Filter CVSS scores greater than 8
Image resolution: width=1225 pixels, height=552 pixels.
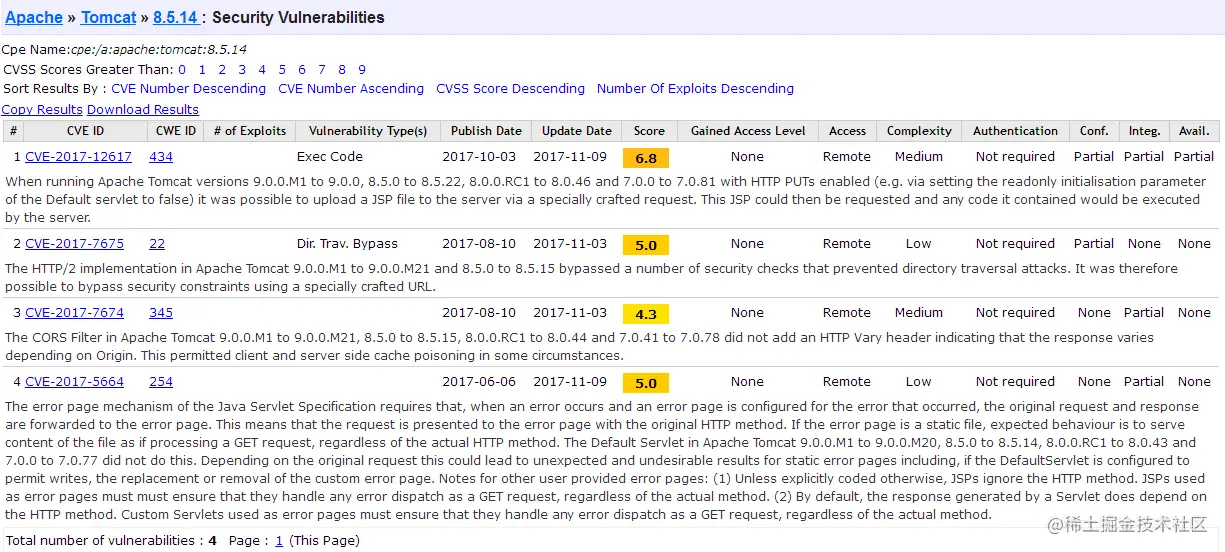(x=342, y=70)
